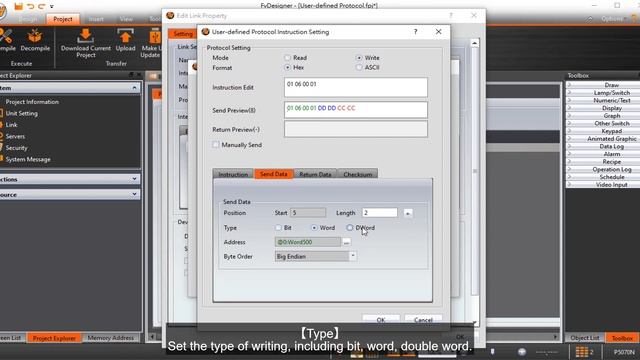
Task: Open the Byte Order dropdown
Action: click(x=353, y=256)
